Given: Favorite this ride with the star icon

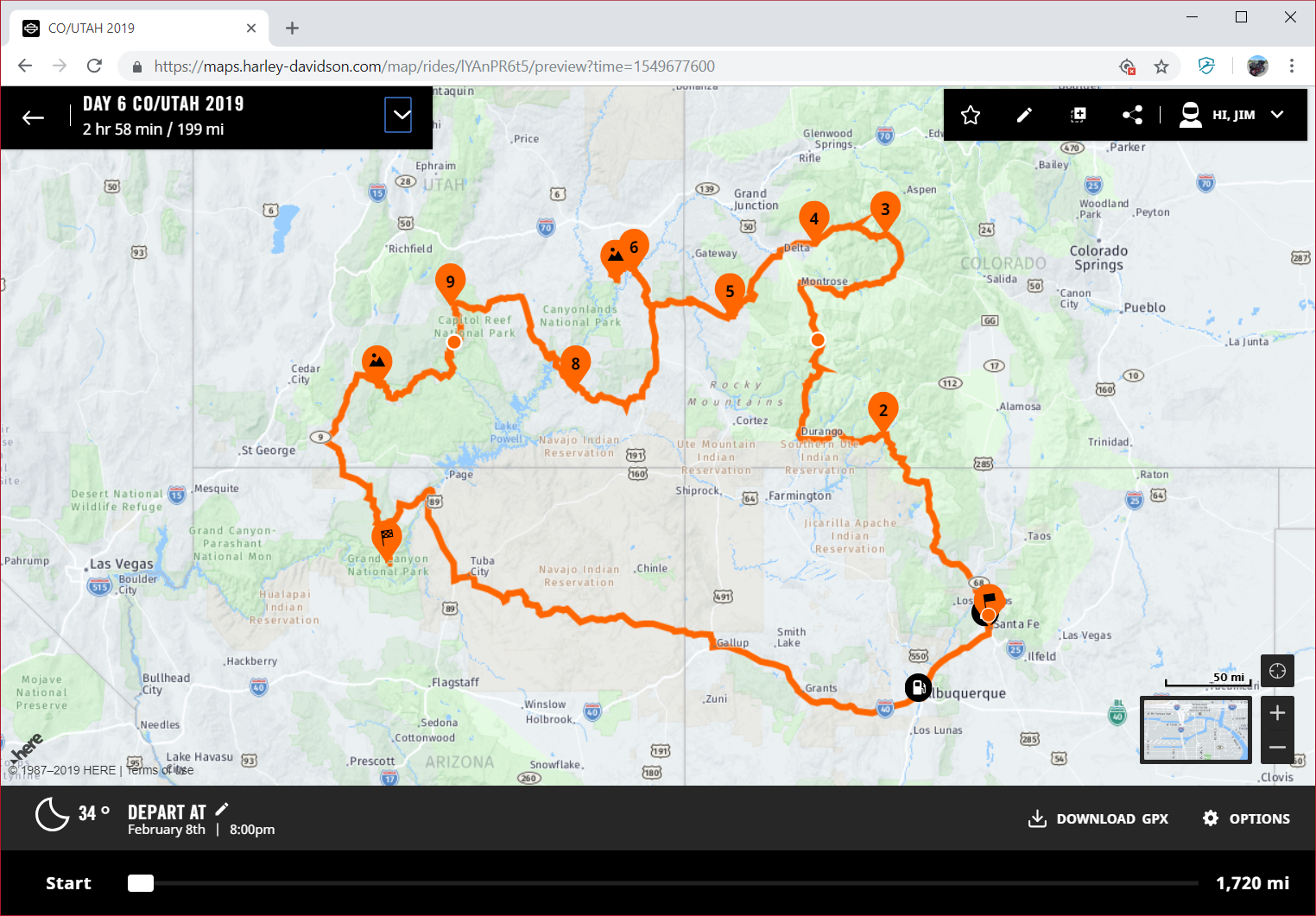Looking at the screenshot, I should pos(971,115).
